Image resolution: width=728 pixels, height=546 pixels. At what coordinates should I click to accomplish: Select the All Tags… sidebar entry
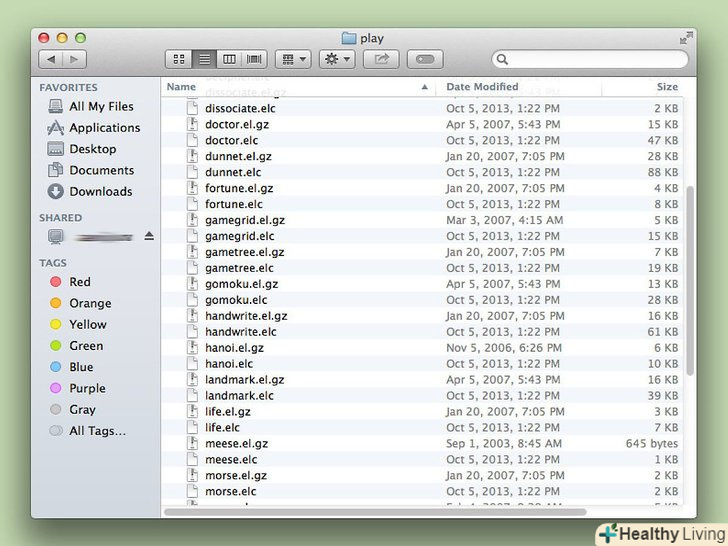tap(97, 431)
